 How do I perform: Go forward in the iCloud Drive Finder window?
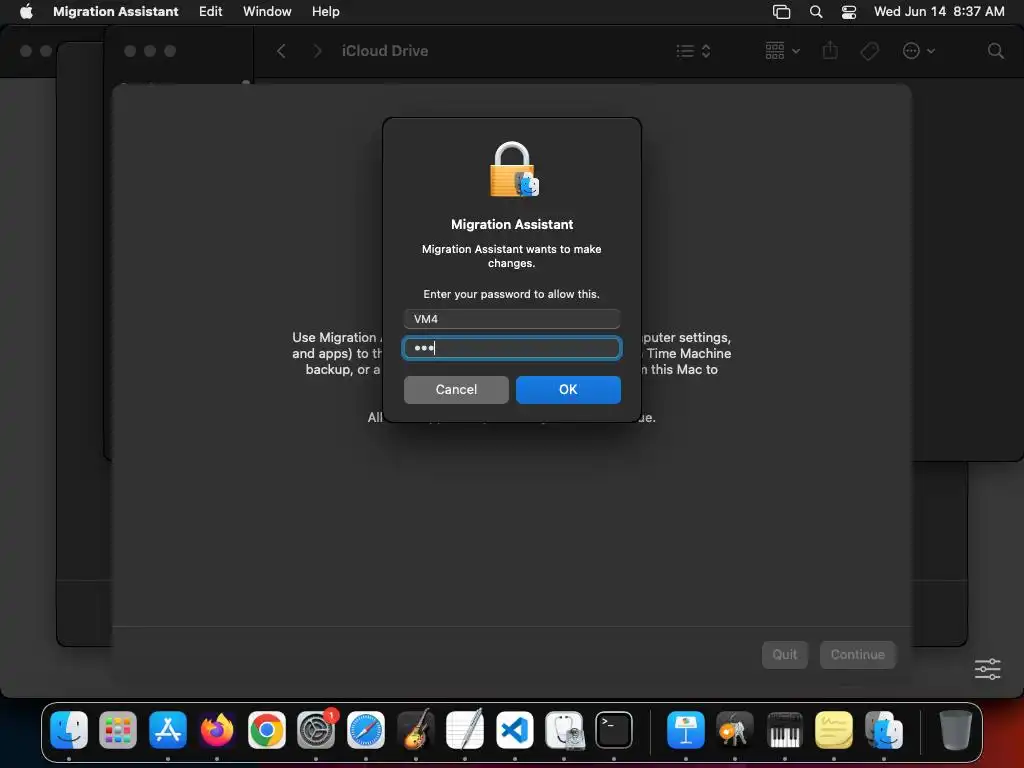pyautogui.click(x=317, y=51)
